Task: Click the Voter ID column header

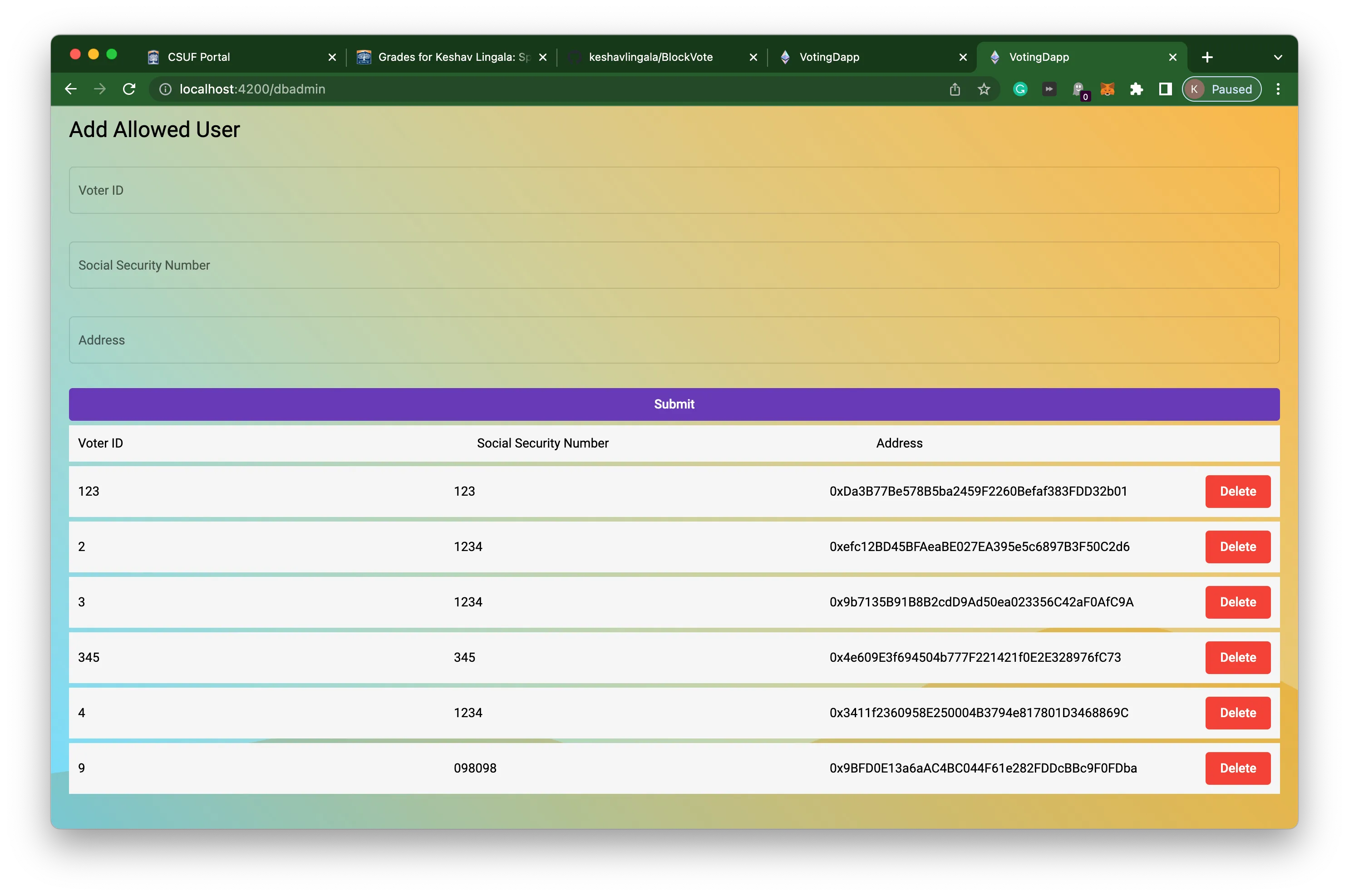Action: (x=101, y=443)
